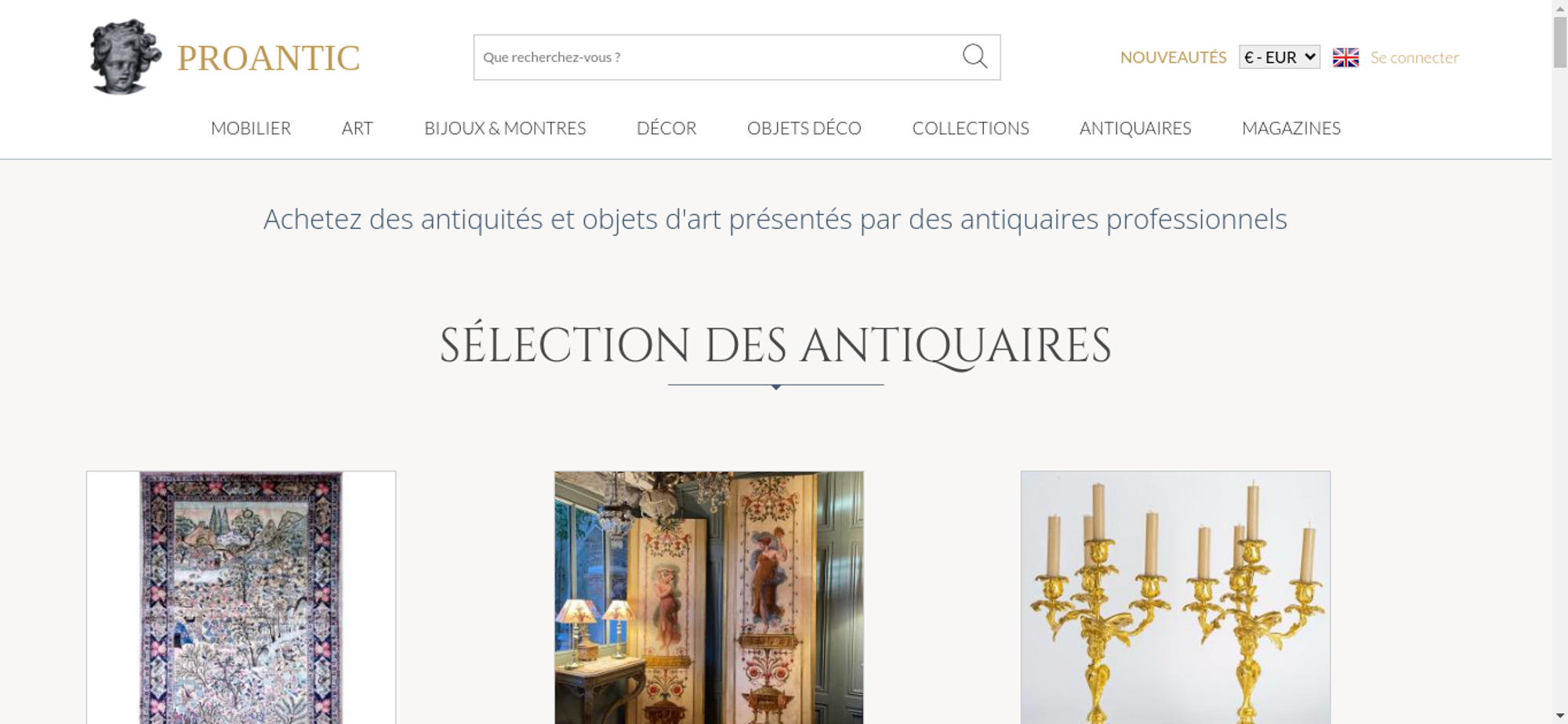This screenshot has width=1568, height=724.
Task: Click the vertical page scrollbar thumb
Action: coord(1560,42)
